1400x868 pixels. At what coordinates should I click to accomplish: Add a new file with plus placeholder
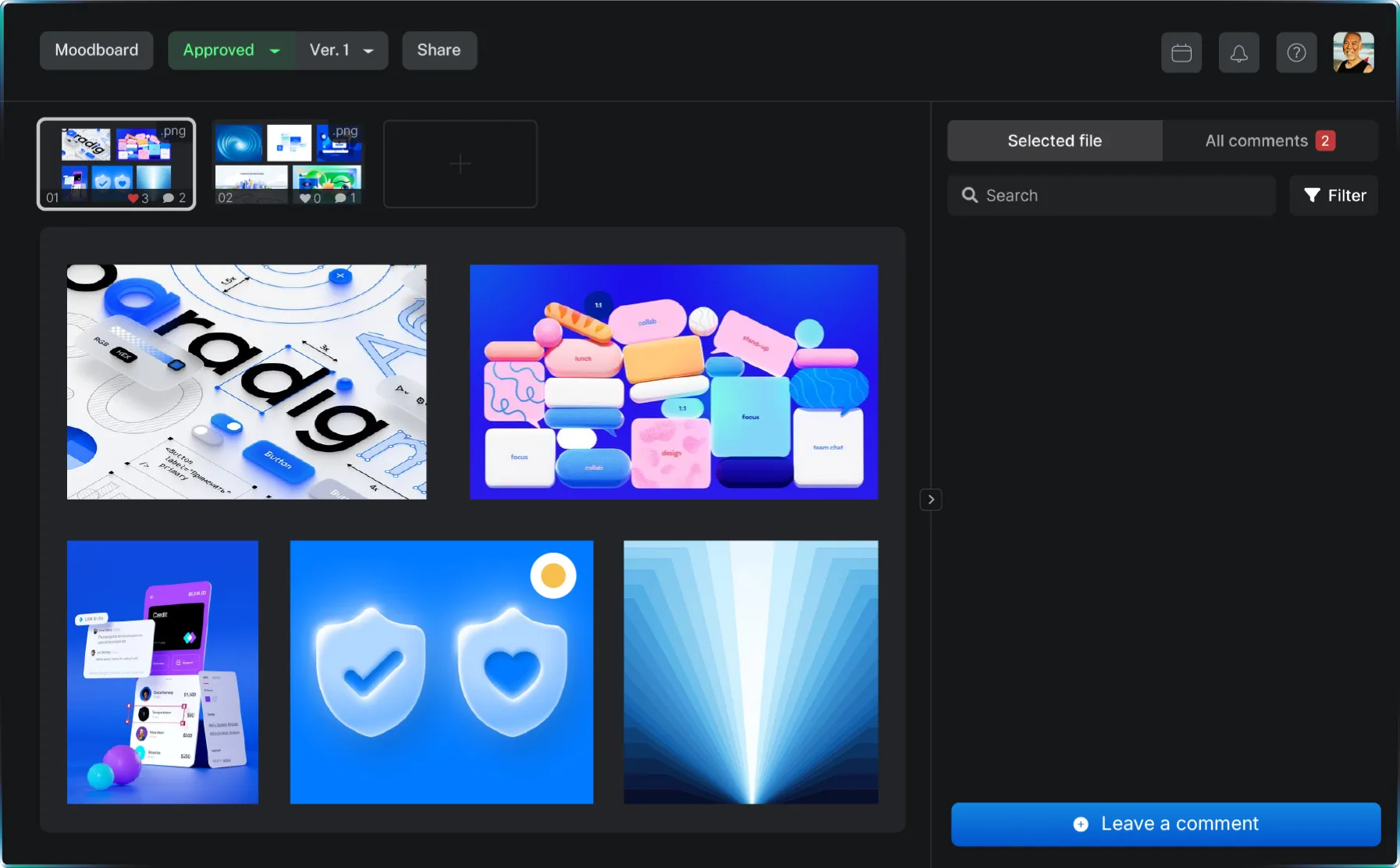[460, 164]
